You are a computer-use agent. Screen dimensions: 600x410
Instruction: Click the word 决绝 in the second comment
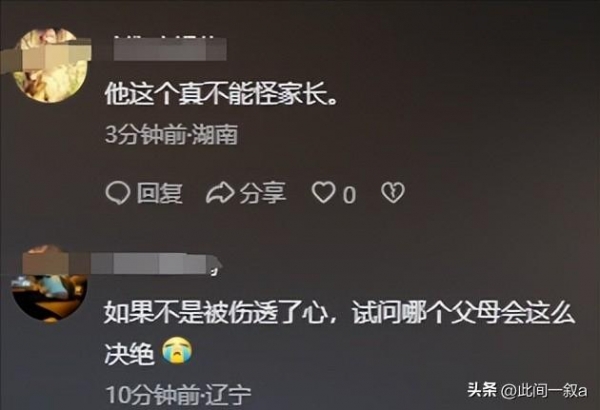[129, 352]
